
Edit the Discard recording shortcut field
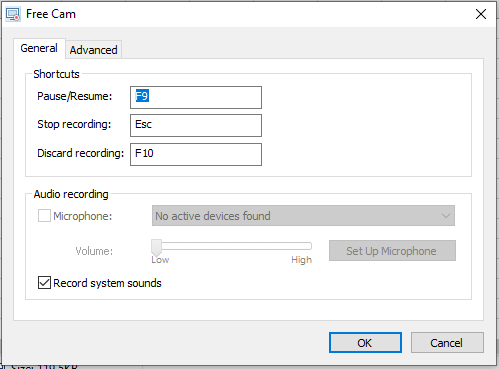pyautogui.click(x=196, y=154)
